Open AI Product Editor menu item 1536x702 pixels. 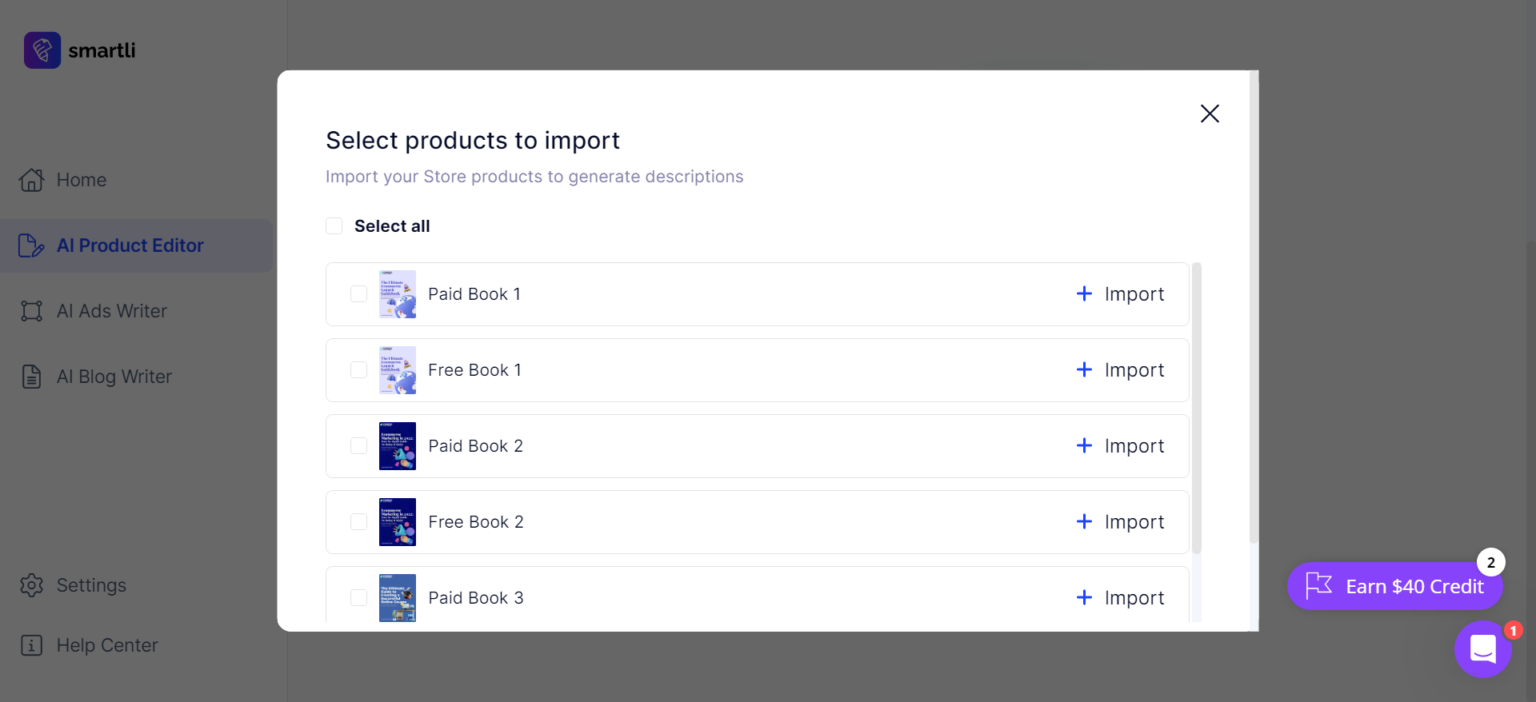click(x=130, y=246)
